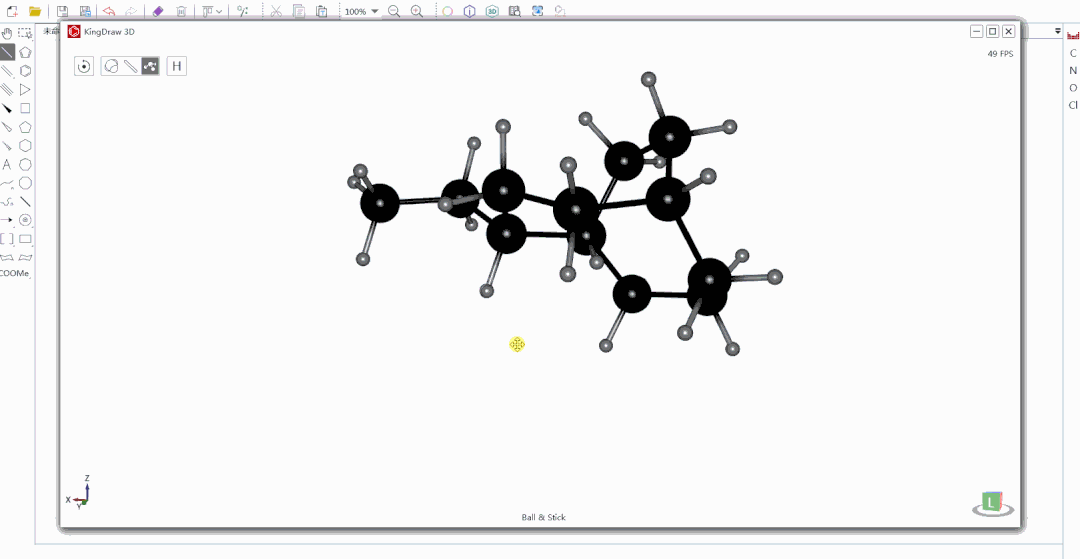Viewport: 1080px width, 559px height.
Task: Click the scissors cut icon
Action: coord(275,12)
